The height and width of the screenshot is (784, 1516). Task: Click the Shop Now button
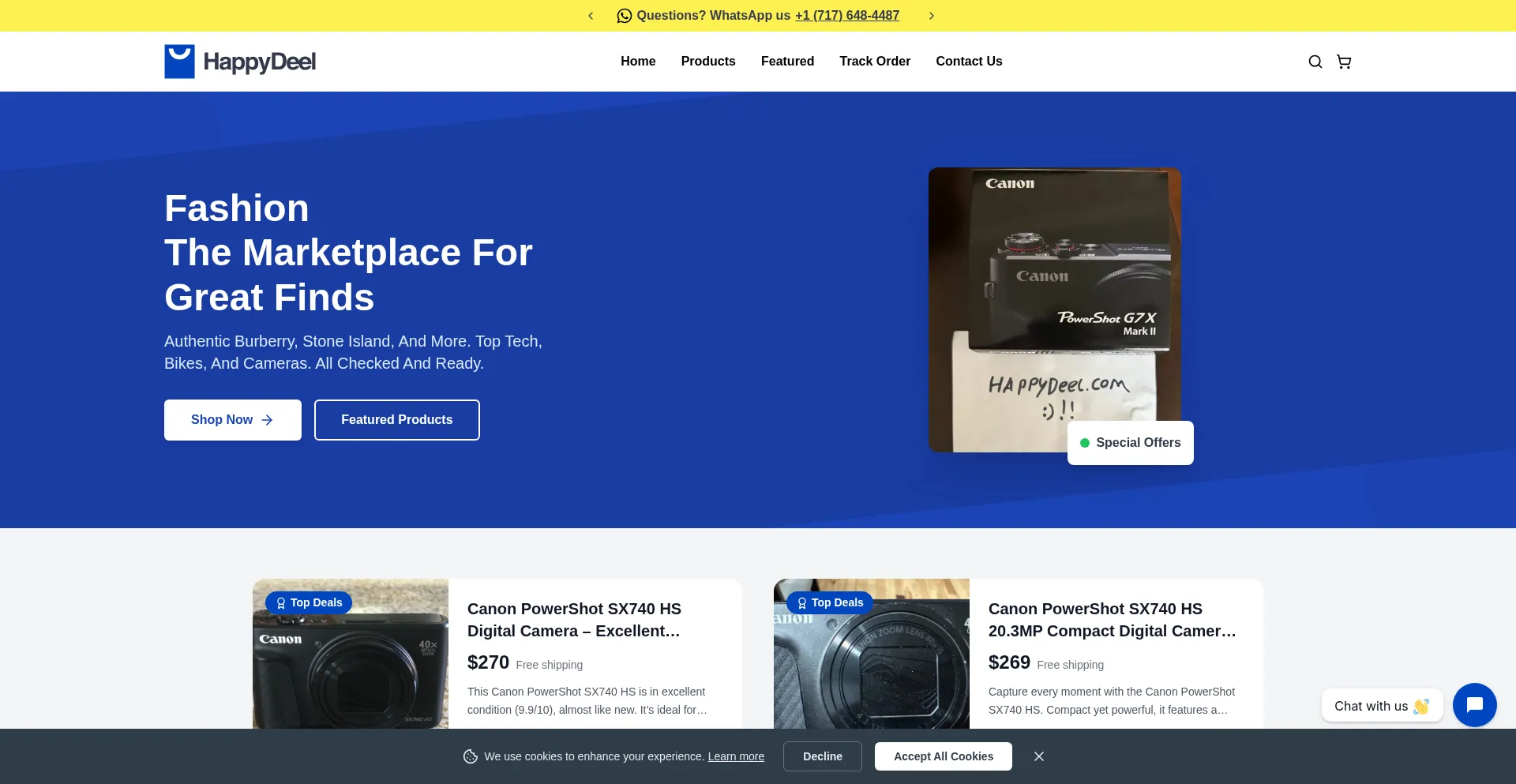point(232,419)
